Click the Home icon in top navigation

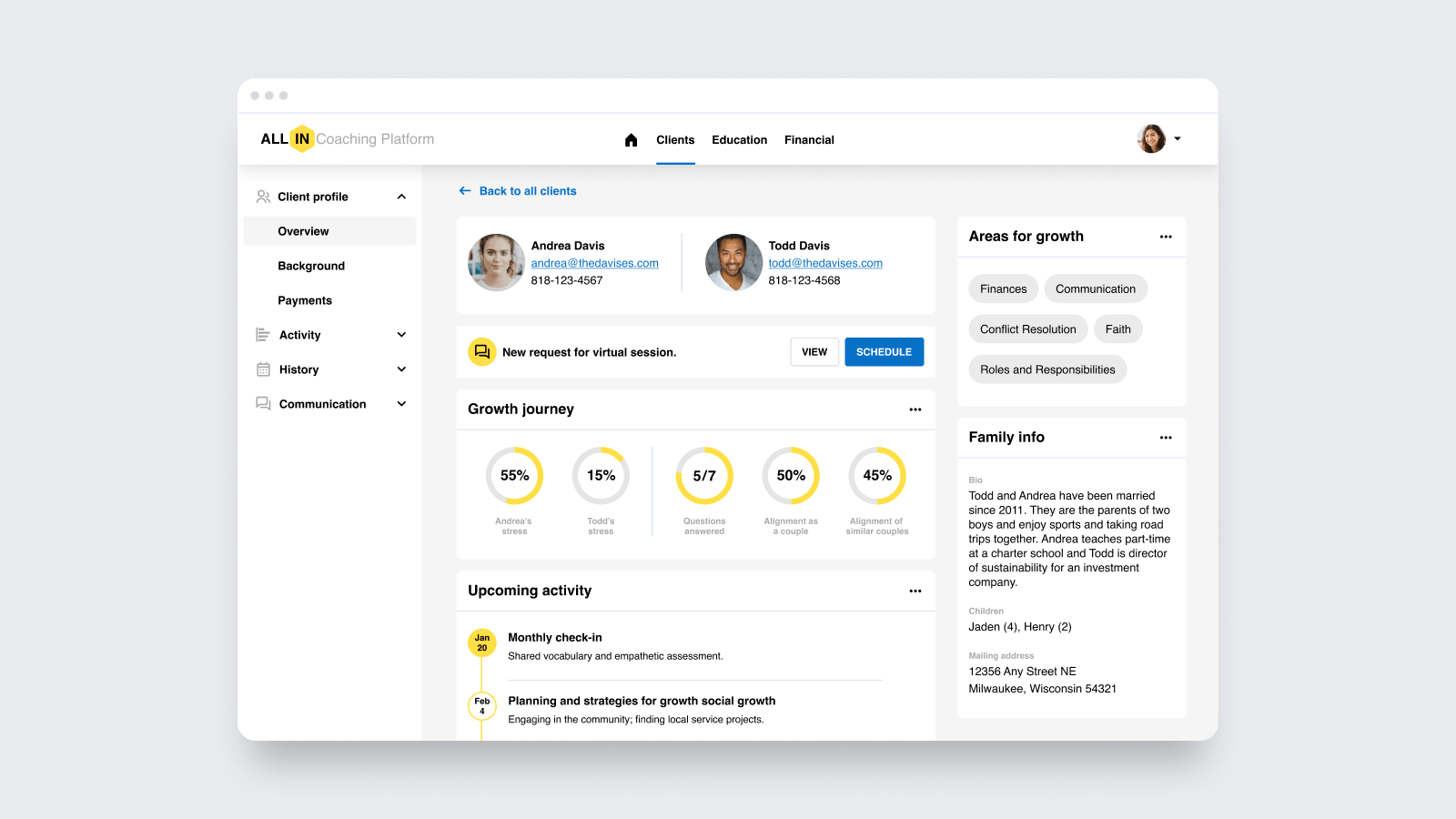(631, 140)
